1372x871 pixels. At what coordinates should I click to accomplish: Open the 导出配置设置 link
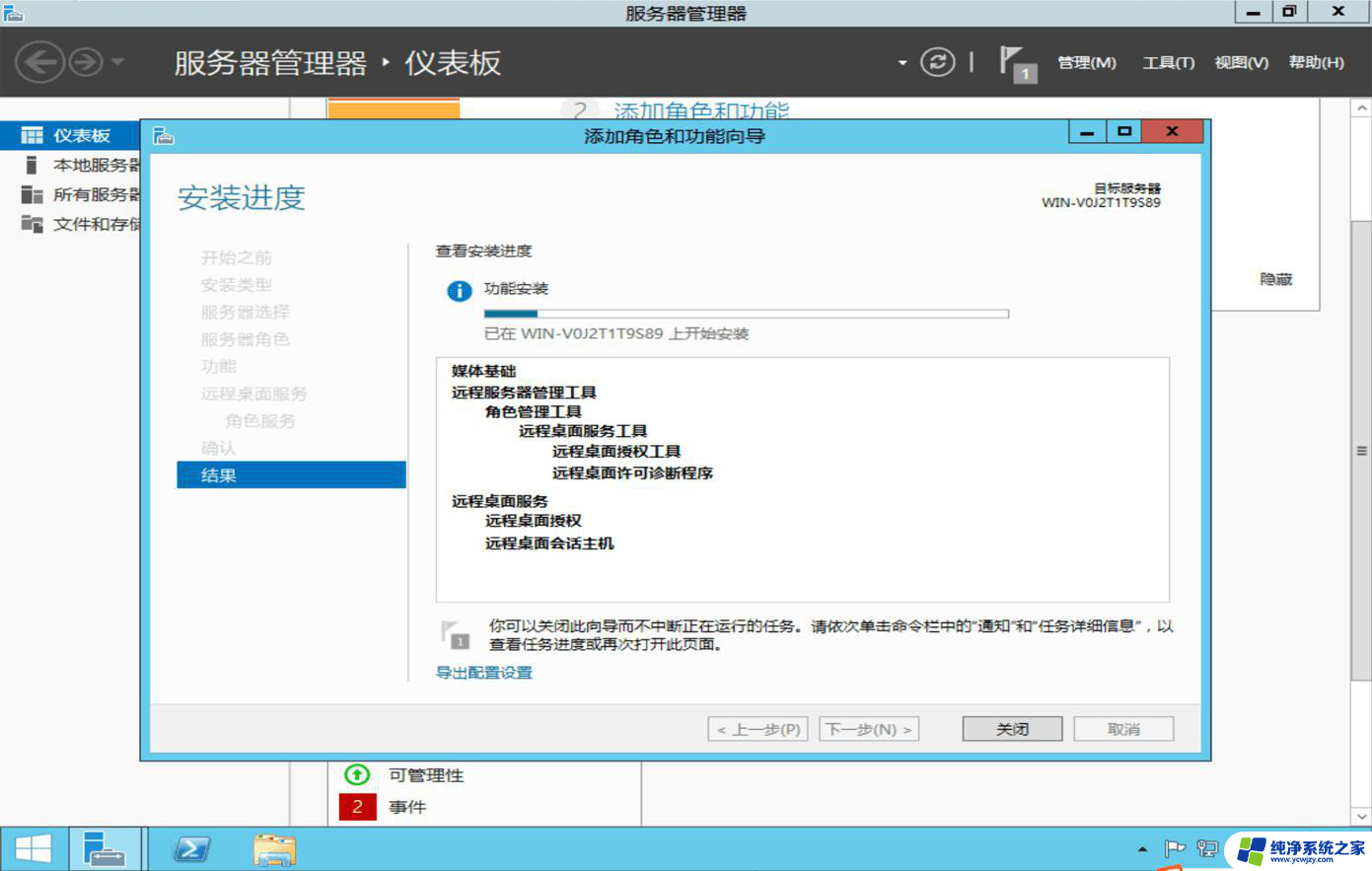pos(483,673)
